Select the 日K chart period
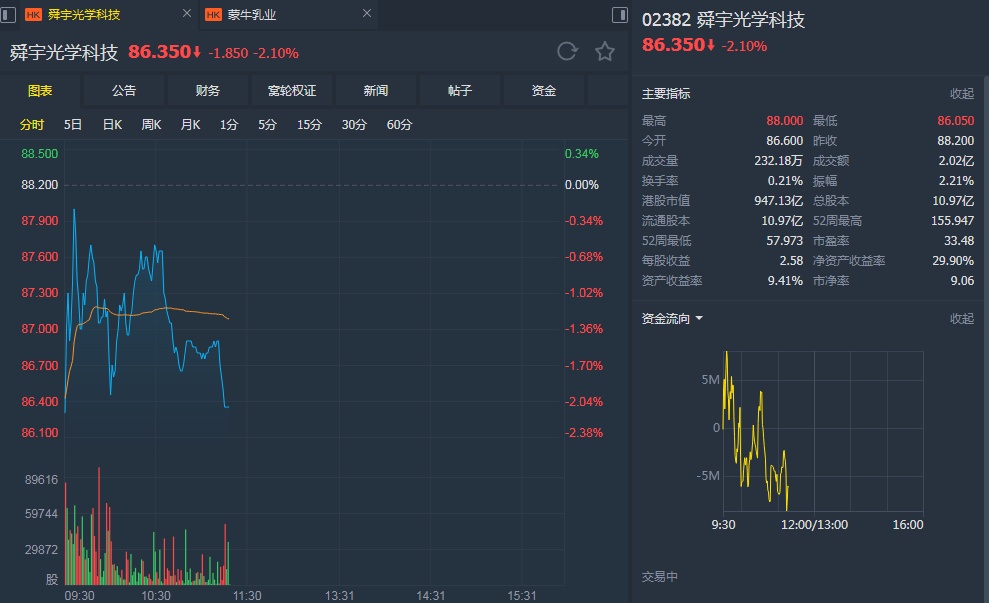Screen dimensions: 989x603 (x=112, y=125)
